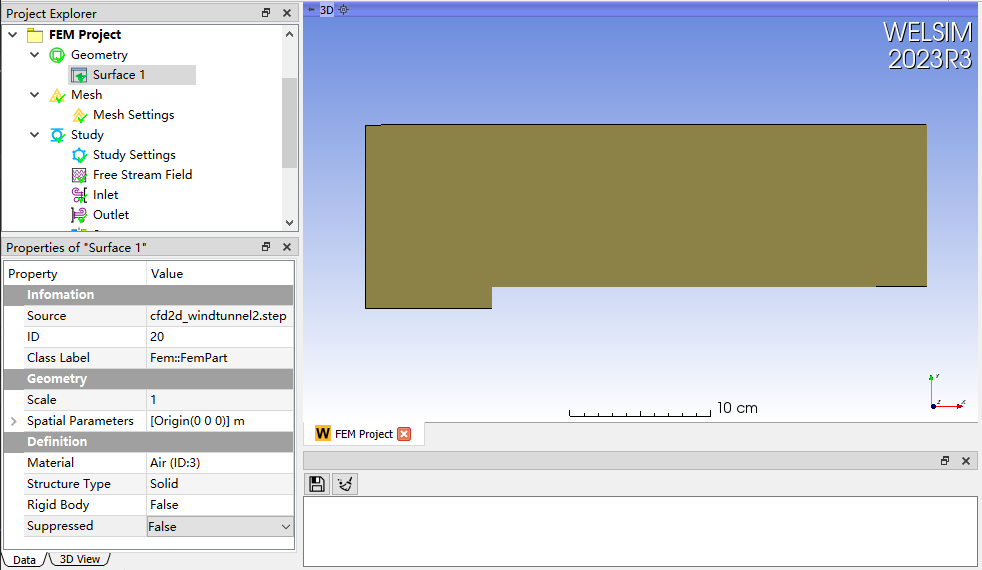Click the view center target icon

[x=343, y=9]
